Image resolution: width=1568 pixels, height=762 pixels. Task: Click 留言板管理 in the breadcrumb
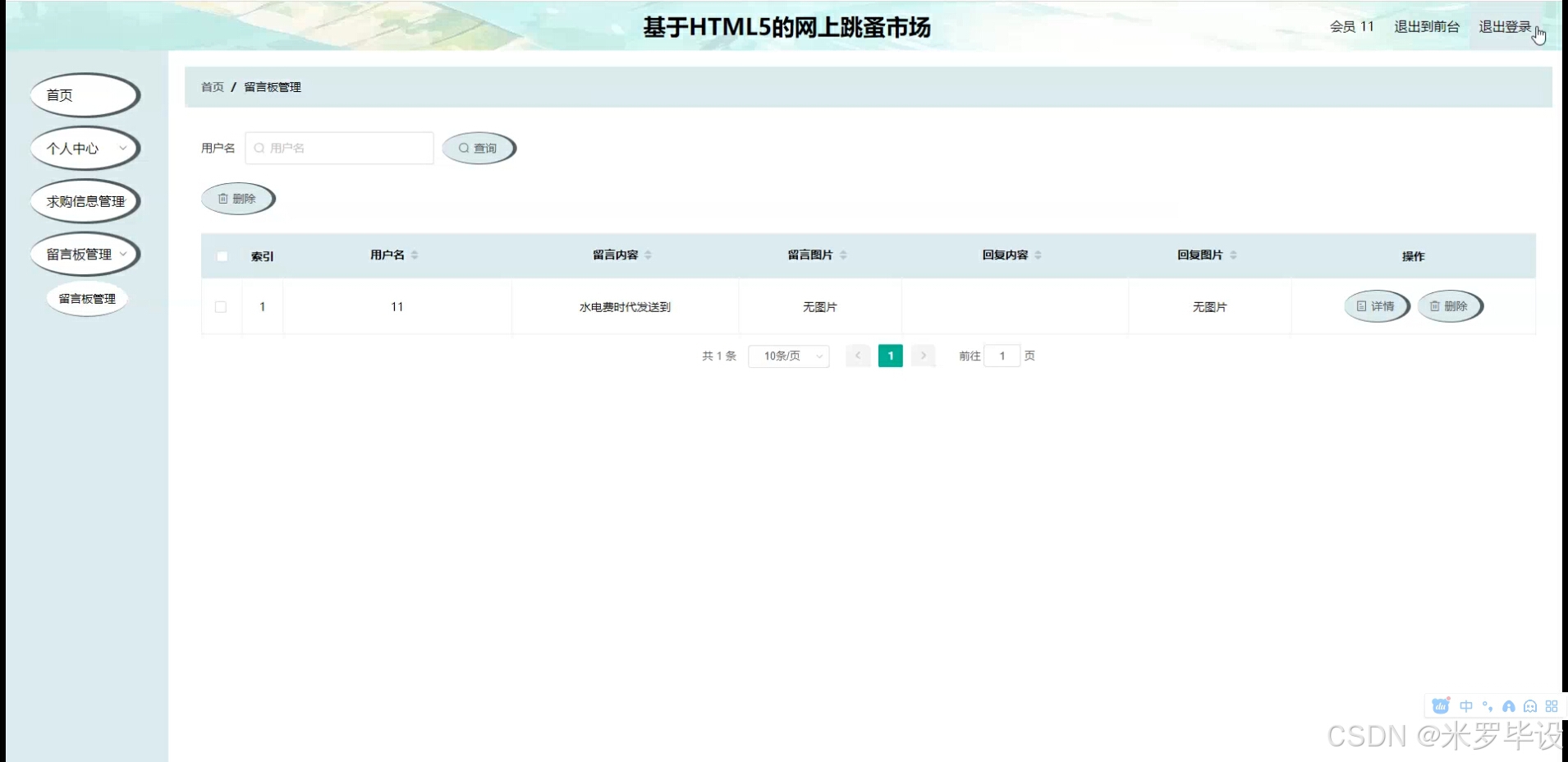tap(273, 87)
